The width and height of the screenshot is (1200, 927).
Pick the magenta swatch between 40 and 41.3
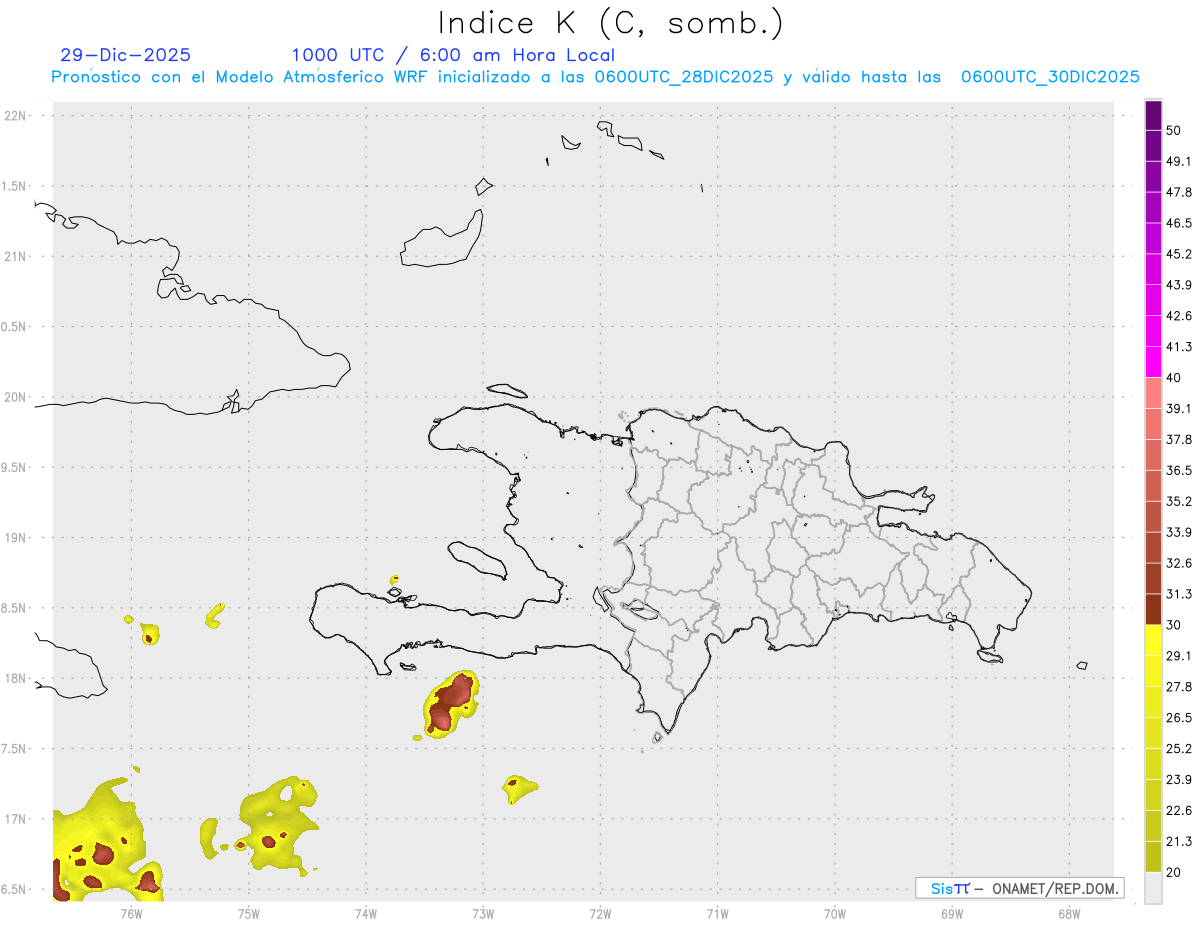pyautogui.click(x=1153, y=362)
